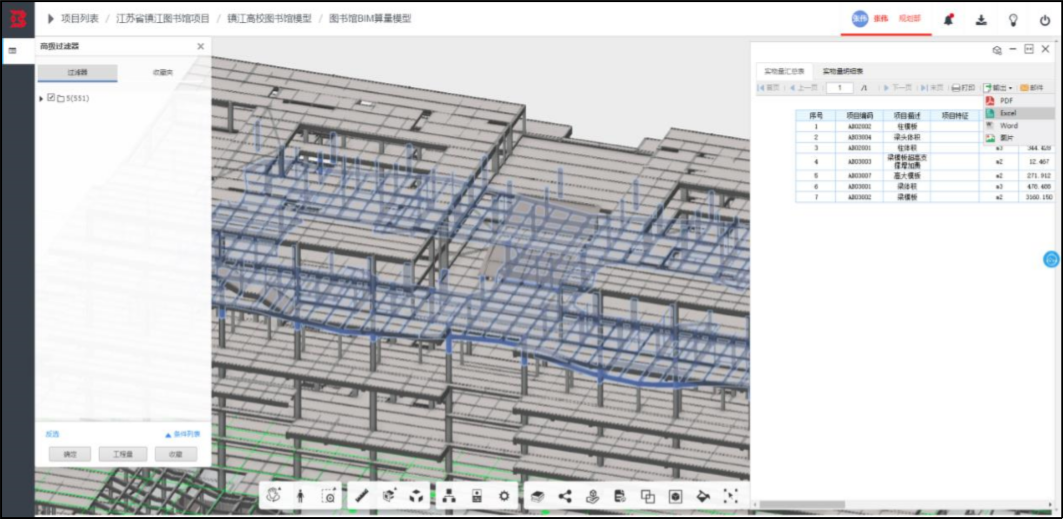The height and width of the screenshot is (519, 1063).
Task: Click the report panel horizontal scrollbar
Action: coord(802,504)
